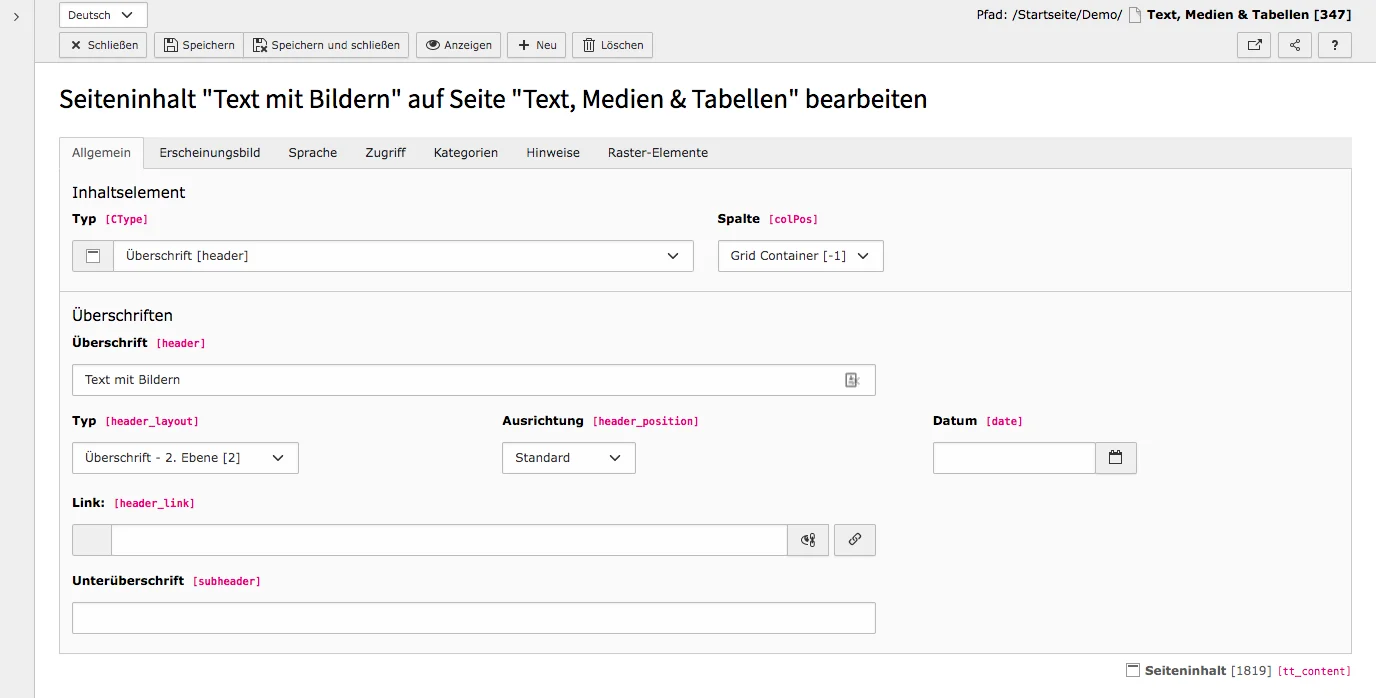
Task: Open the Raster-Elemente tab
Action: 657,152
